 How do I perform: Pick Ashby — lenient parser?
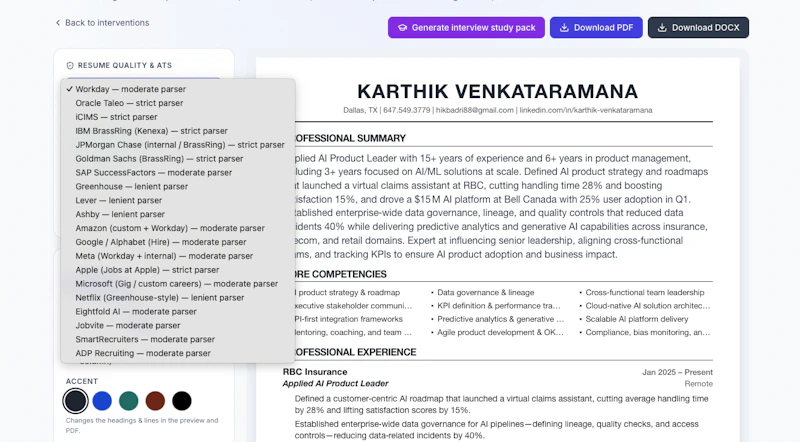pos(178,214)
